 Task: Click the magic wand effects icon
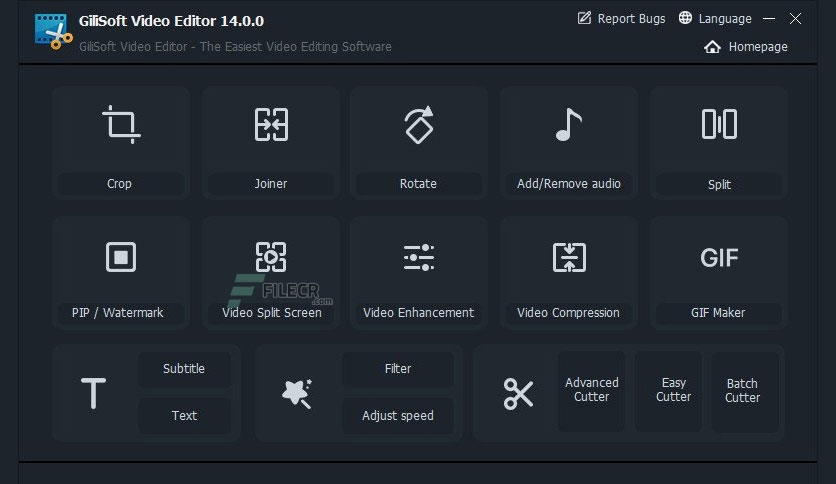tap(297, 394)
